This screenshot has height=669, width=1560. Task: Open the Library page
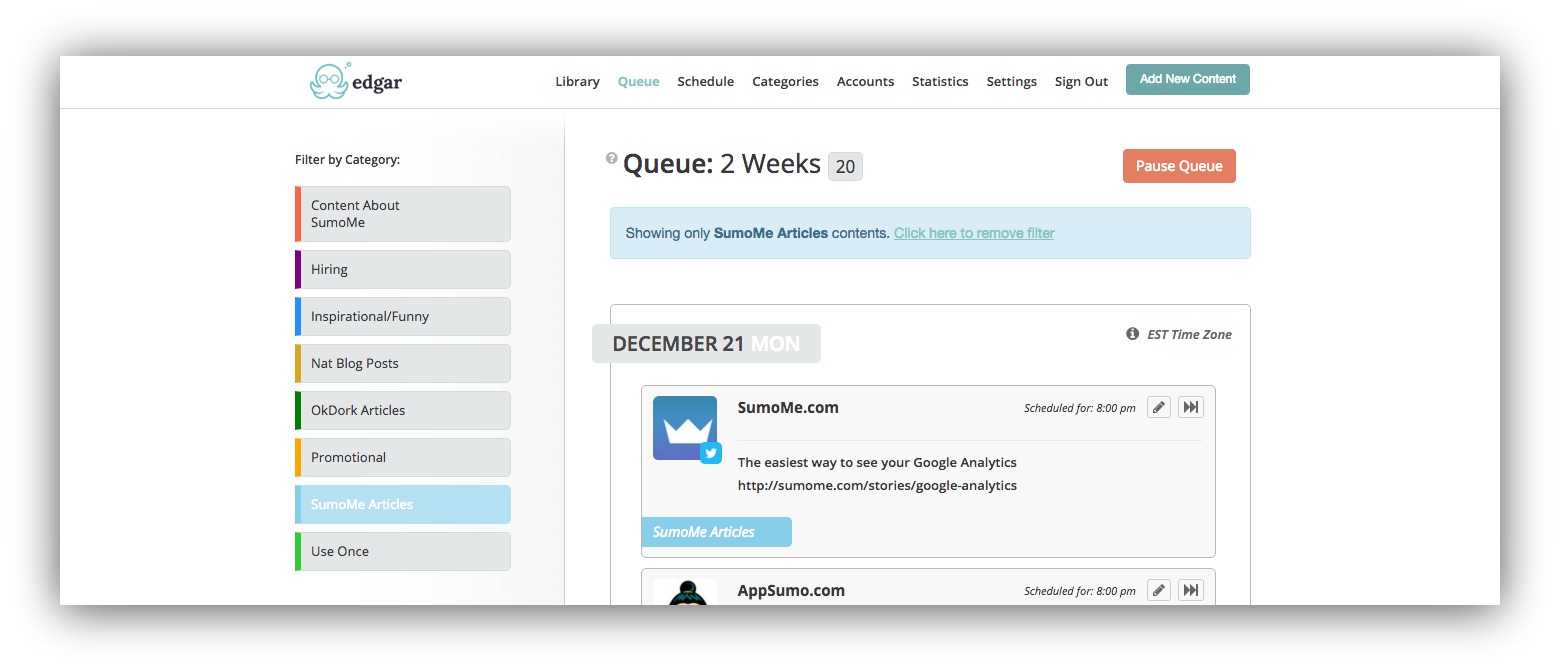click(578, 82)
